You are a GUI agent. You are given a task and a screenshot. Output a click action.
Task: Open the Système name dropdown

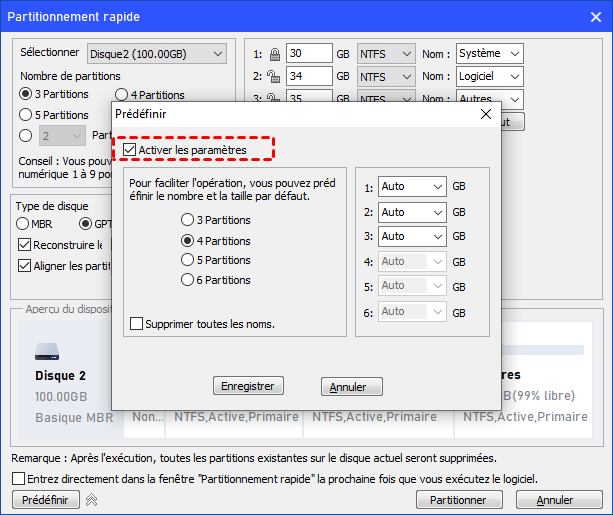[490, 54]
